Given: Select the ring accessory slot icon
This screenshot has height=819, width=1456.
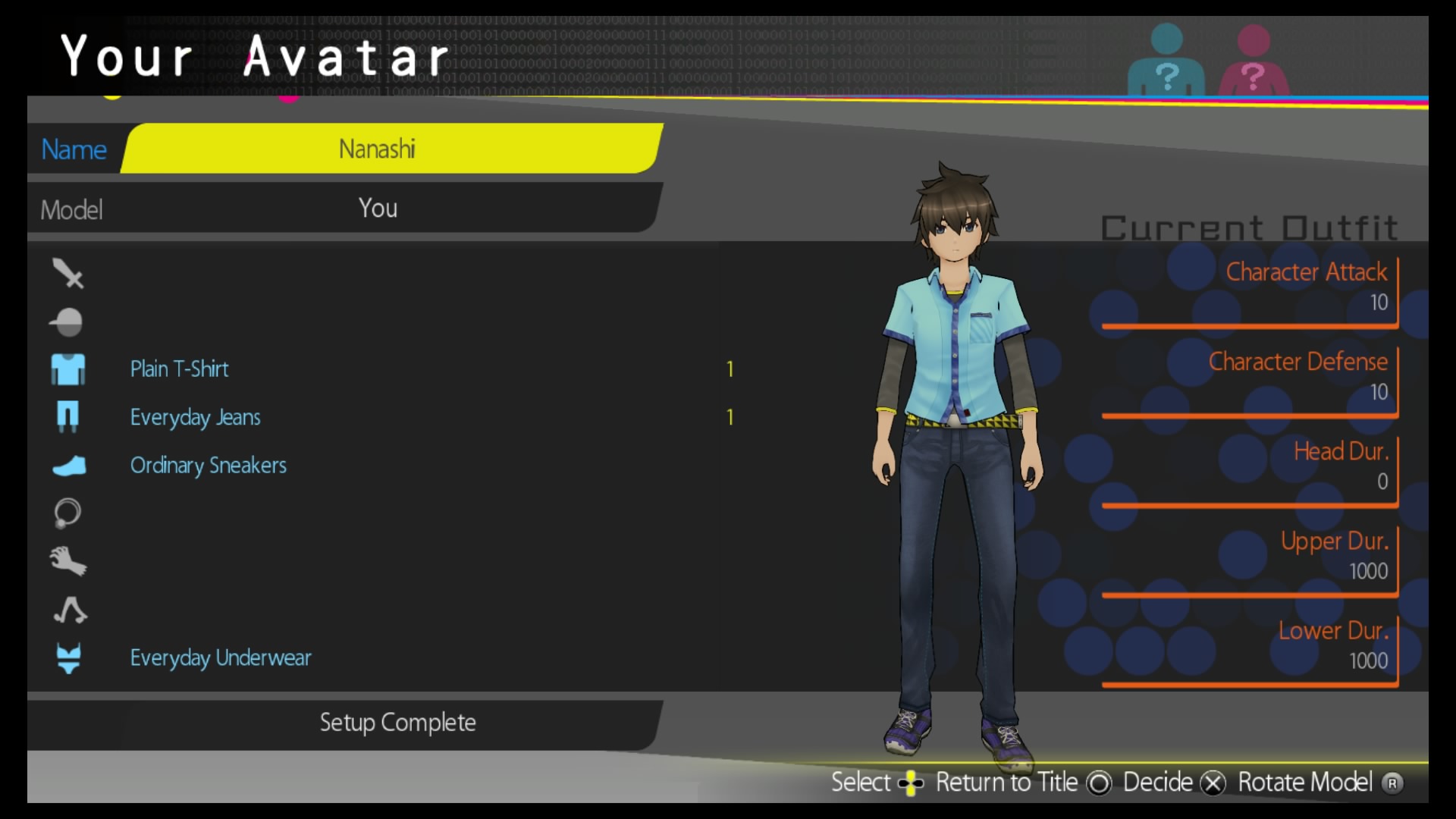Looking at the screenshot, I should [x=67, y=513].
